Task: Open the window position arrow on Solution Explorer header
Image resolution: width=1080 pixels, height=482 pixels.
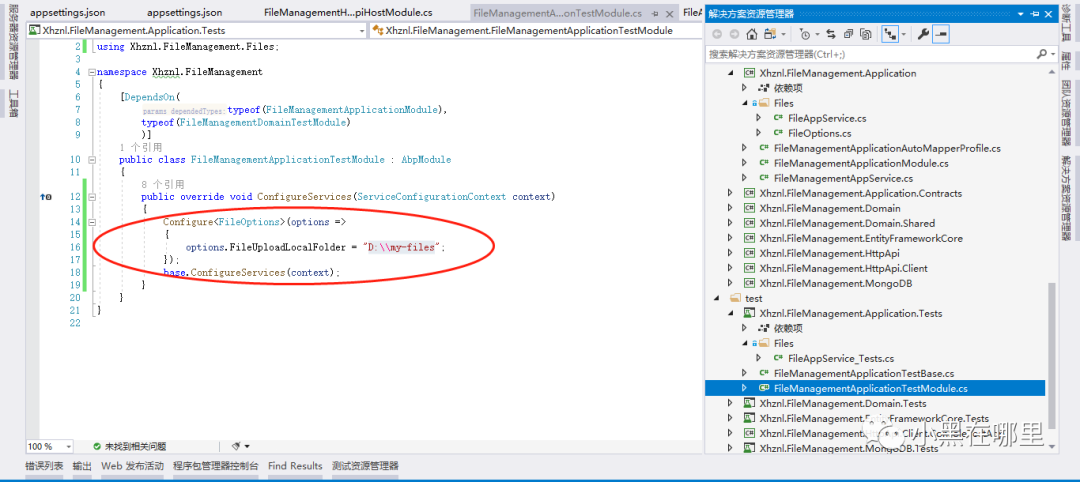Action: pyautogui.click(x=1022, y=14)
